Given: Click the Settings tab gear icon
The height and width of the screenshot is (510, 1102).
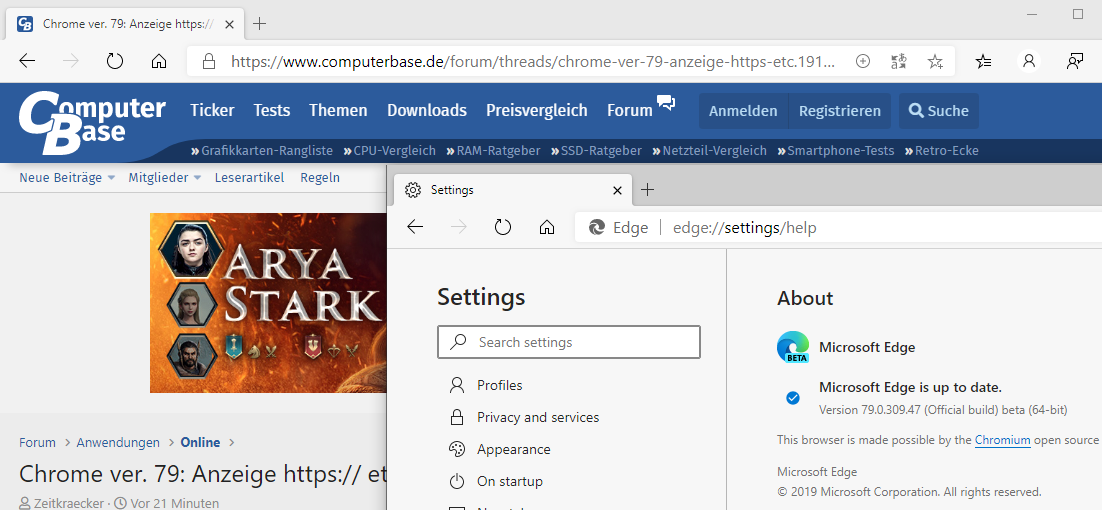Looking at the screenshot, I should click(x=413, y=190).
